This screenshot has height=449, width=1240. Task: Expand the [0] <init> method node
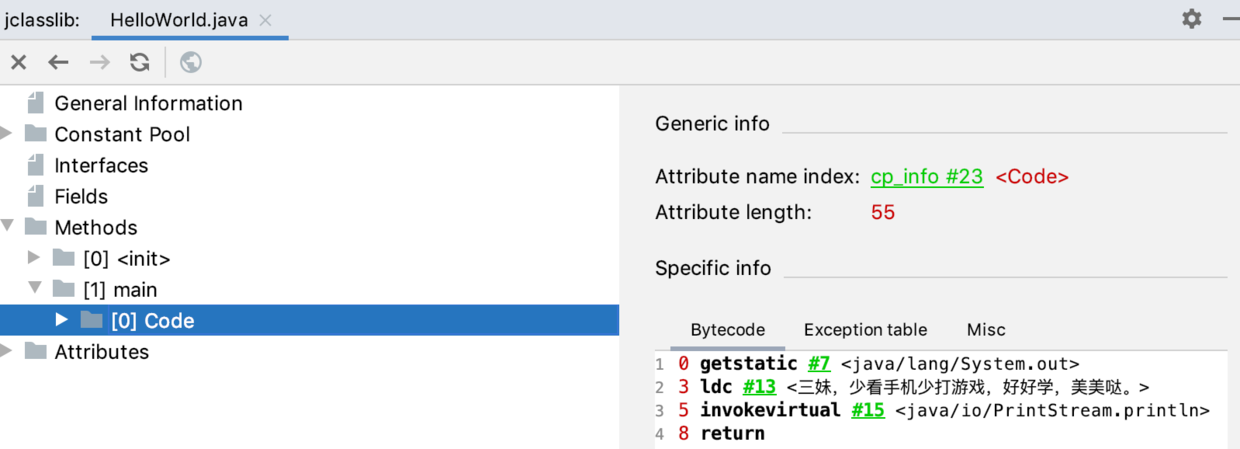pos(35,258)
